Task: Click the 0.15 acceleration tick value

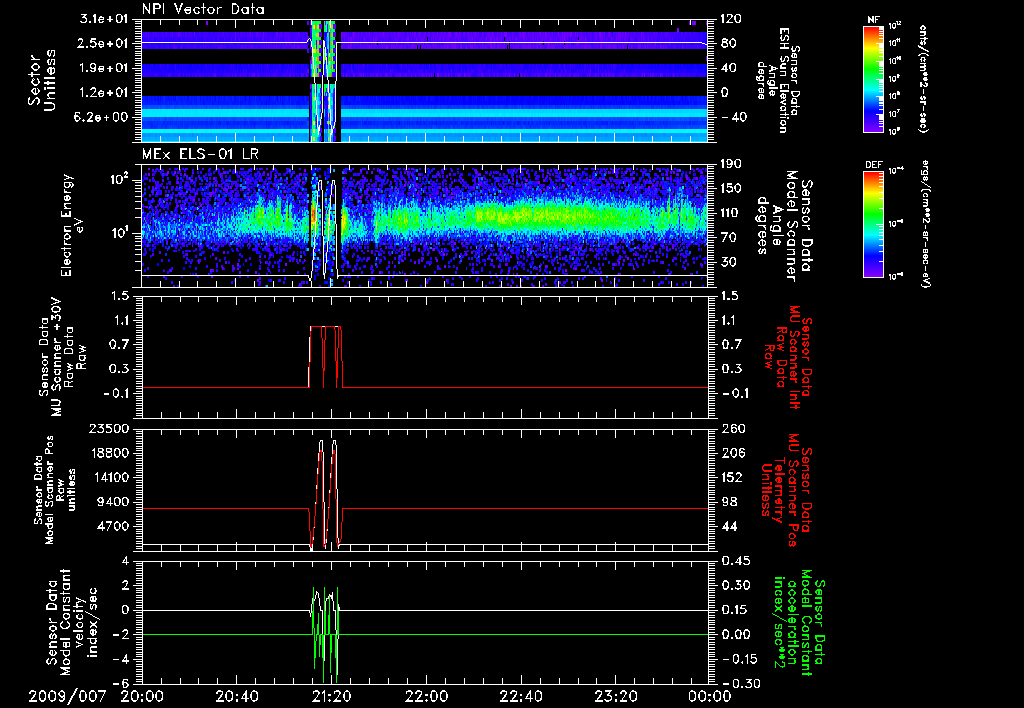Action: coord(735,610)
